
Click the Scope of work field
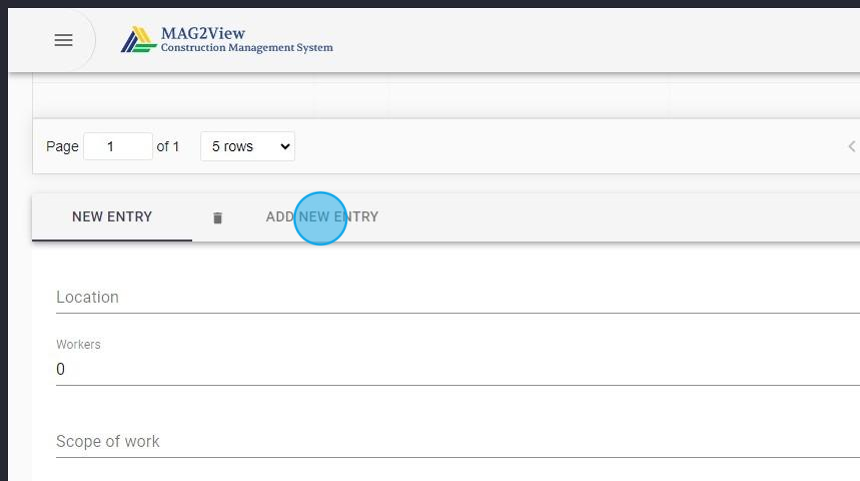click(x=458, y=442)
